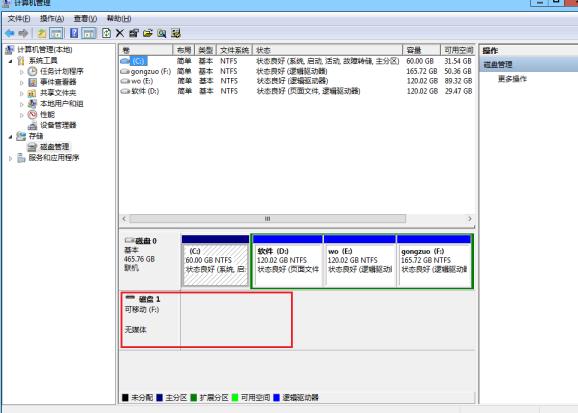Select the wo (E:) partition block
The image size is (578, 413).
tap(360, 261)
